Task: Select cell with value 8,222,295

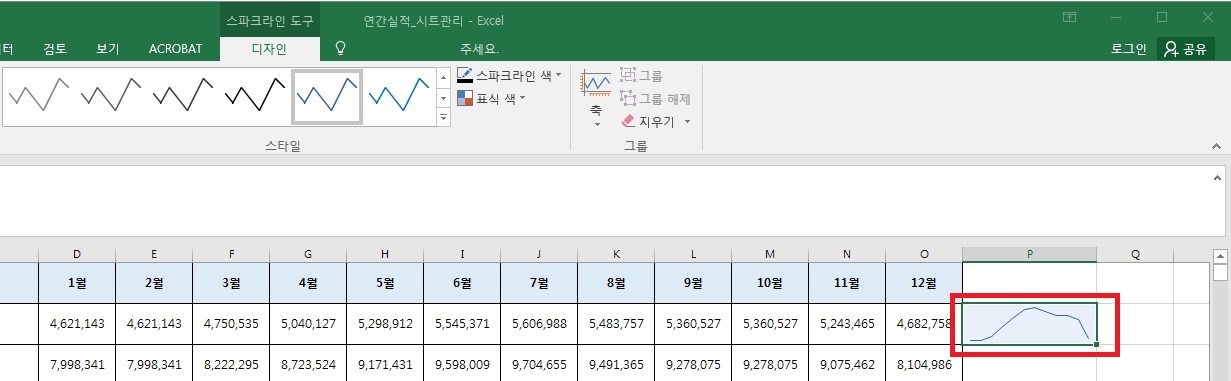Action: click(231, 364)
